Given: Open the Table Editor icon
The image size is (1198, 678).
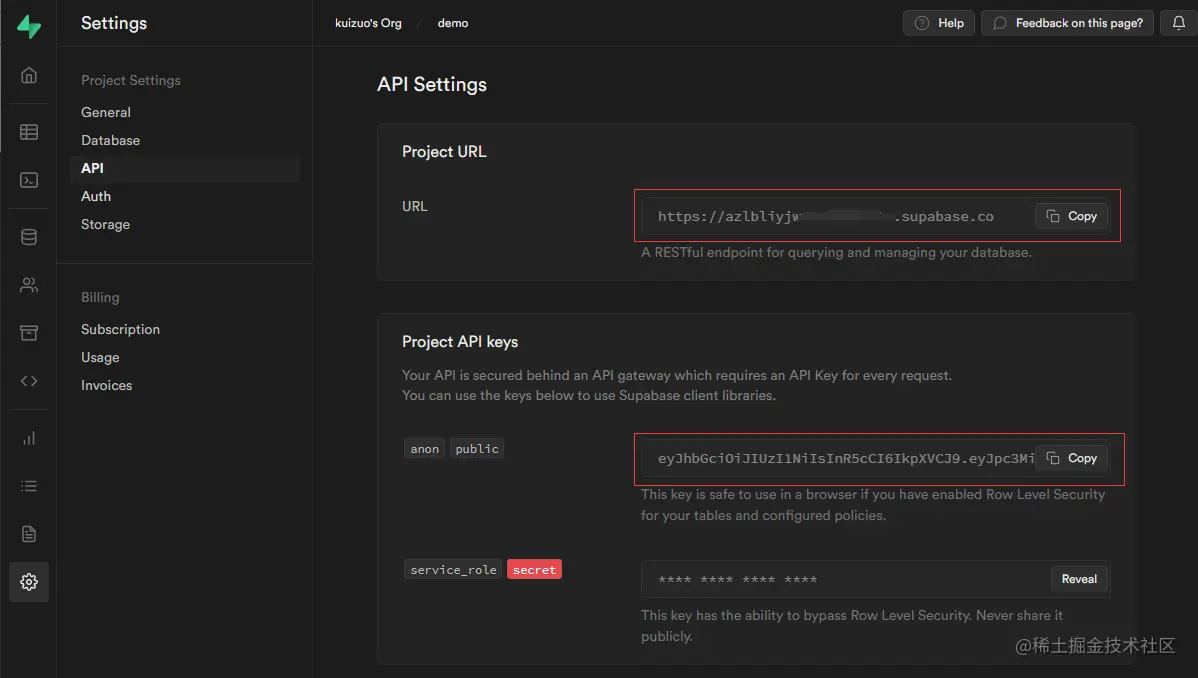Looking at the screenshot, I should 29,132.
